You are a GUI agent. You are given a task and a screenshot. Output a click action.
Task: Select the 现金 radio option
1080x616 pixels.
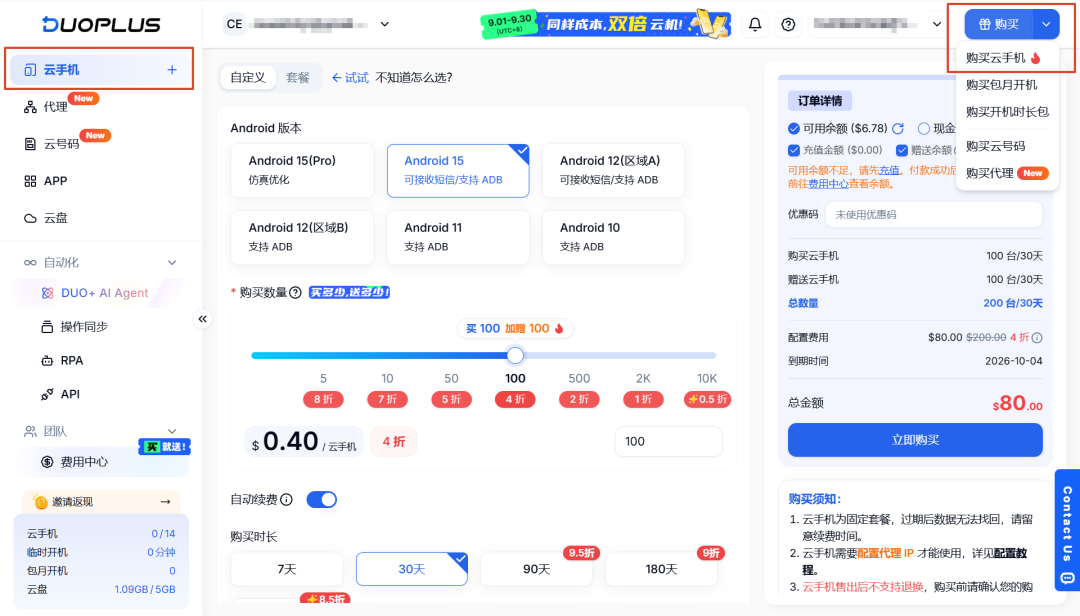pyautogui.click(x=924, y=129)
